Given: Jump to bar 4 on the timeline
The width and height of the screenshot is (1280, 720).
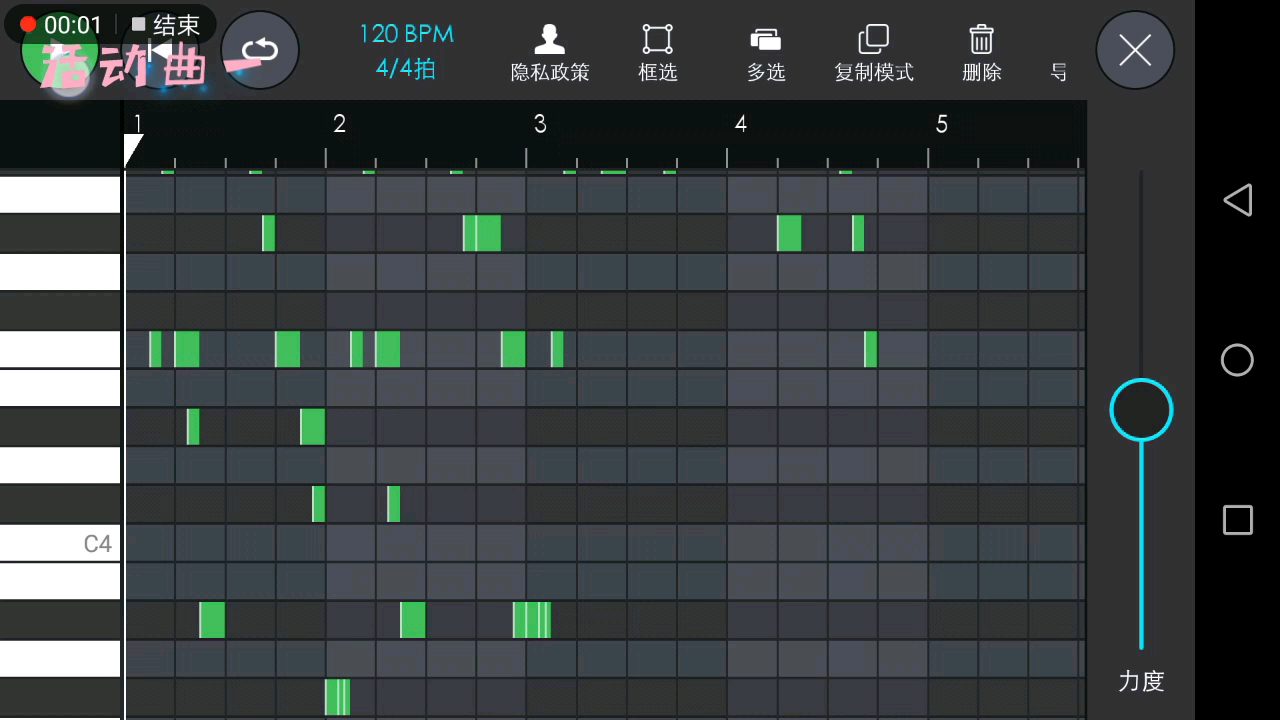Looking at the screenshot, I should click(x=741, y=124).
